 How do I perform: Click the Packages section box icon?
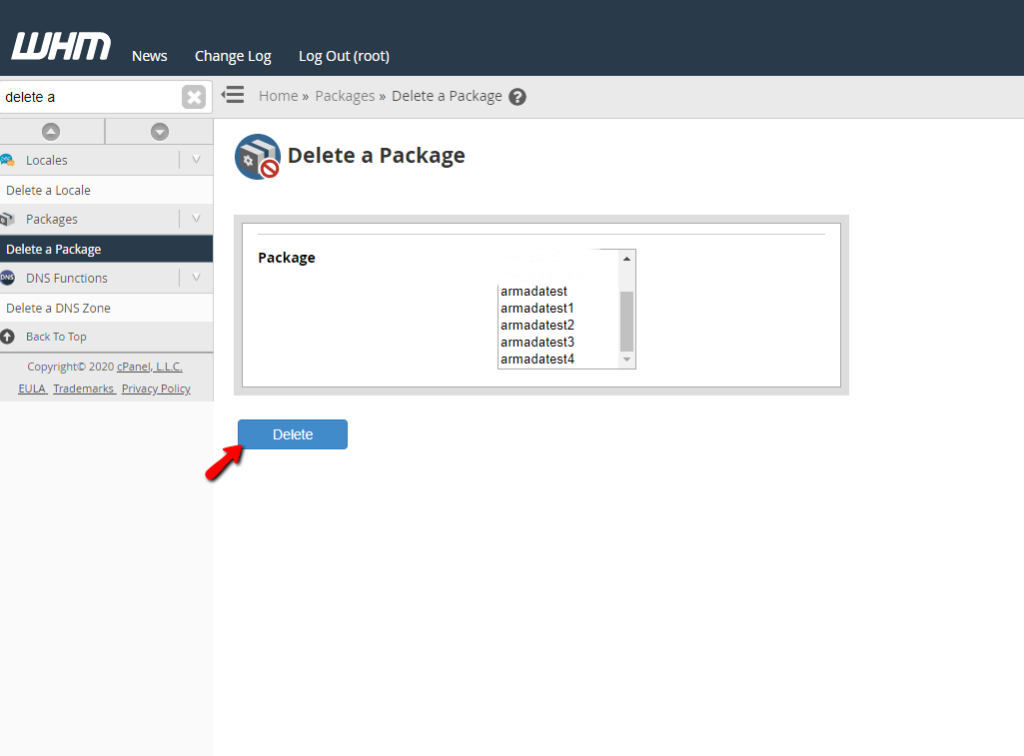pyautogui.click(x=7, y=219)
